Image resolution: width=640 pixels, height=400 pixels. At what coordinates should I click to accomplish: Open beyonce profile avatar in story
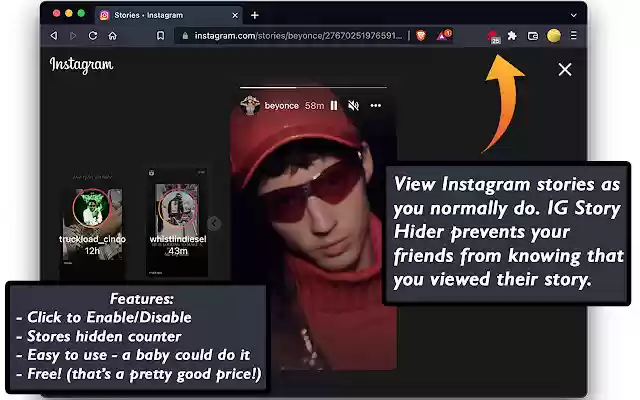pos(250,105)
